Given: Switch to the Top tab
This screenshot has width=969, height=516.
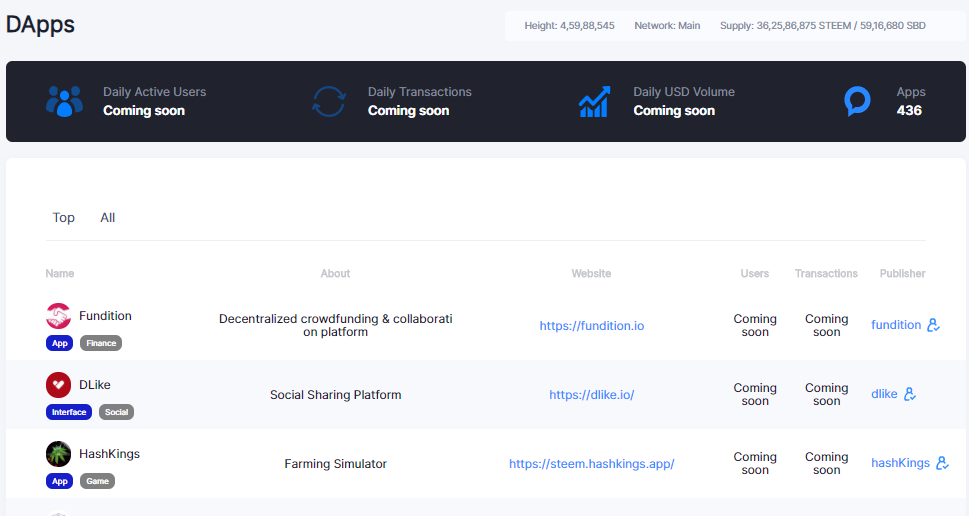Looking at the screenshot, I should pyautogui.click(x=64, y=218).
